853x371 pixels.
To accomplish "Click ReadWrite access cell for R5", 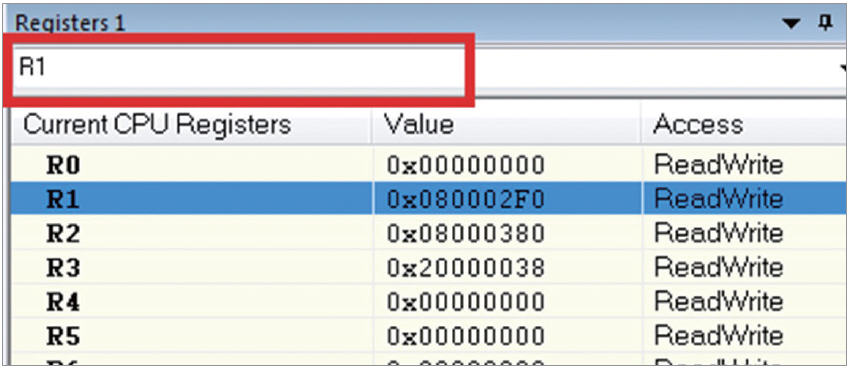I will [718, 336].
